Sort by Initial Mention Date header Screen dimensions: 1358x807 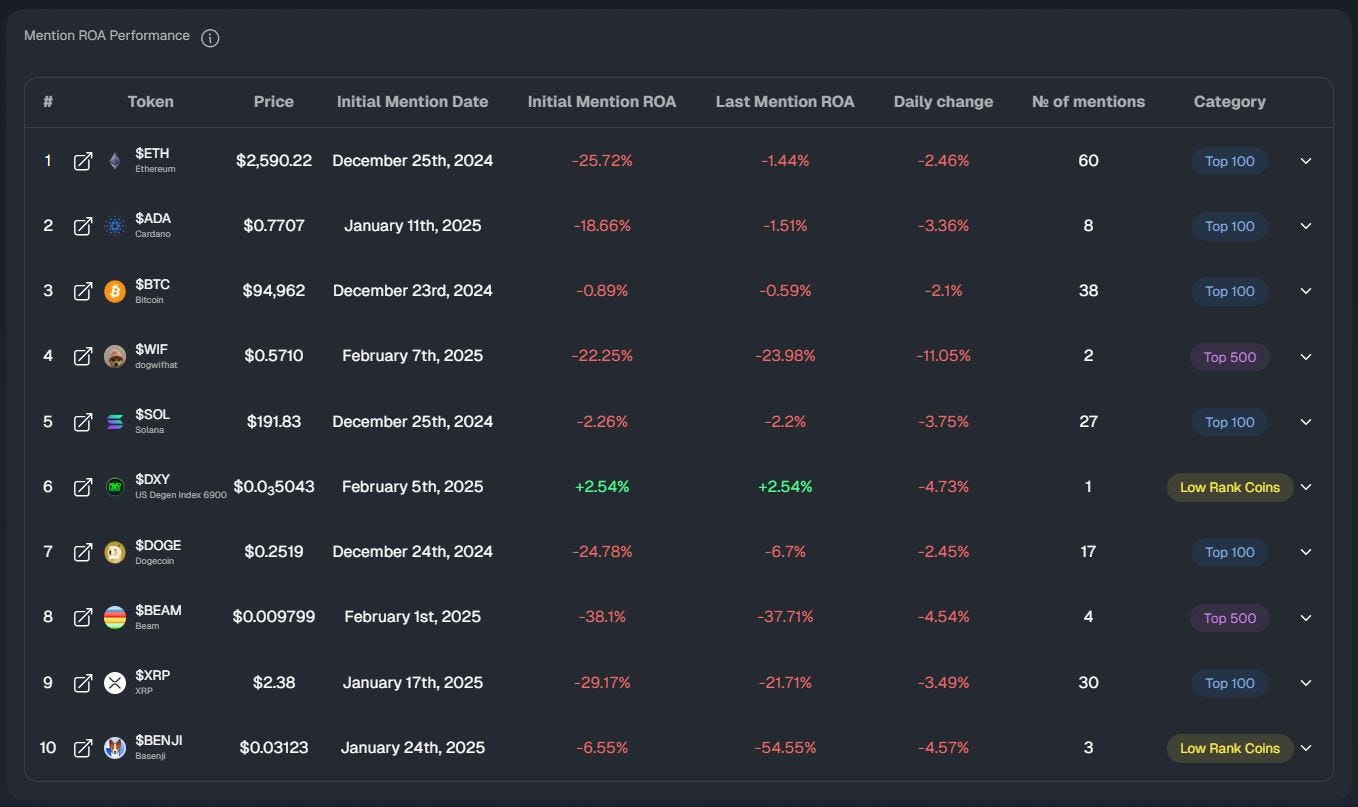point(412,101)
